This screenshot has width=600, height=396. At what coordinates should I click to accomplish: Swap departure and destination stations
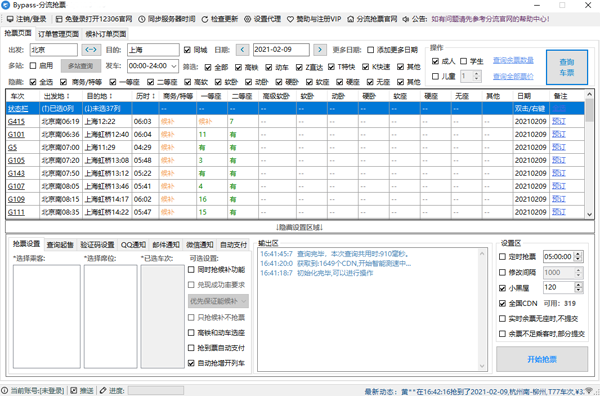point(91,50)
